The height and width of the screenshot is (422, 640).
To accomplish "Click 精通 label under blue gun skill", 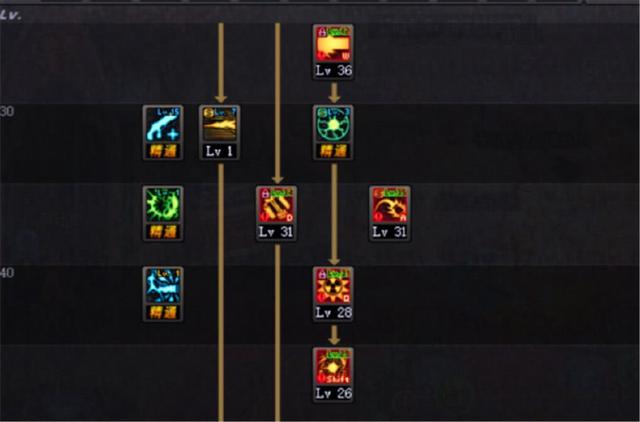I will click(163, 151).
